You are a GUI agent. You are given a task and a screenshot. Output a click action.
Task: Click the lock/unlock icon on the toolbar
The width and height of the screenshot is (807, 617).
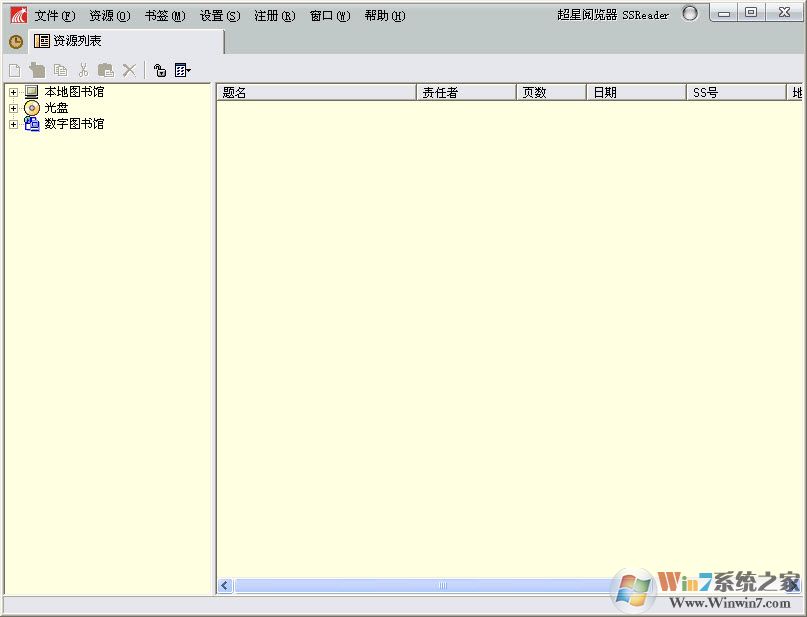pos(160,70)
